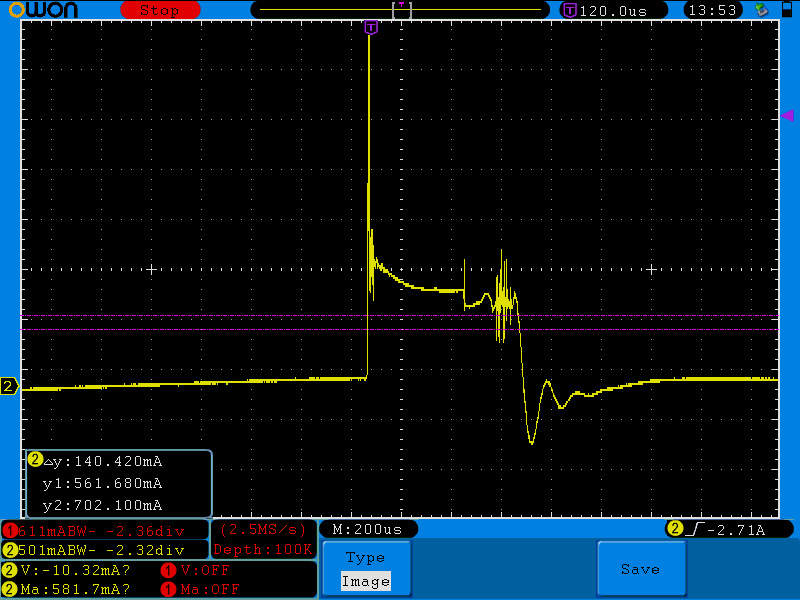This screenshot has height=600, width=800.
Task: Toggle the red Stop run status
Action: pos(159,10)
